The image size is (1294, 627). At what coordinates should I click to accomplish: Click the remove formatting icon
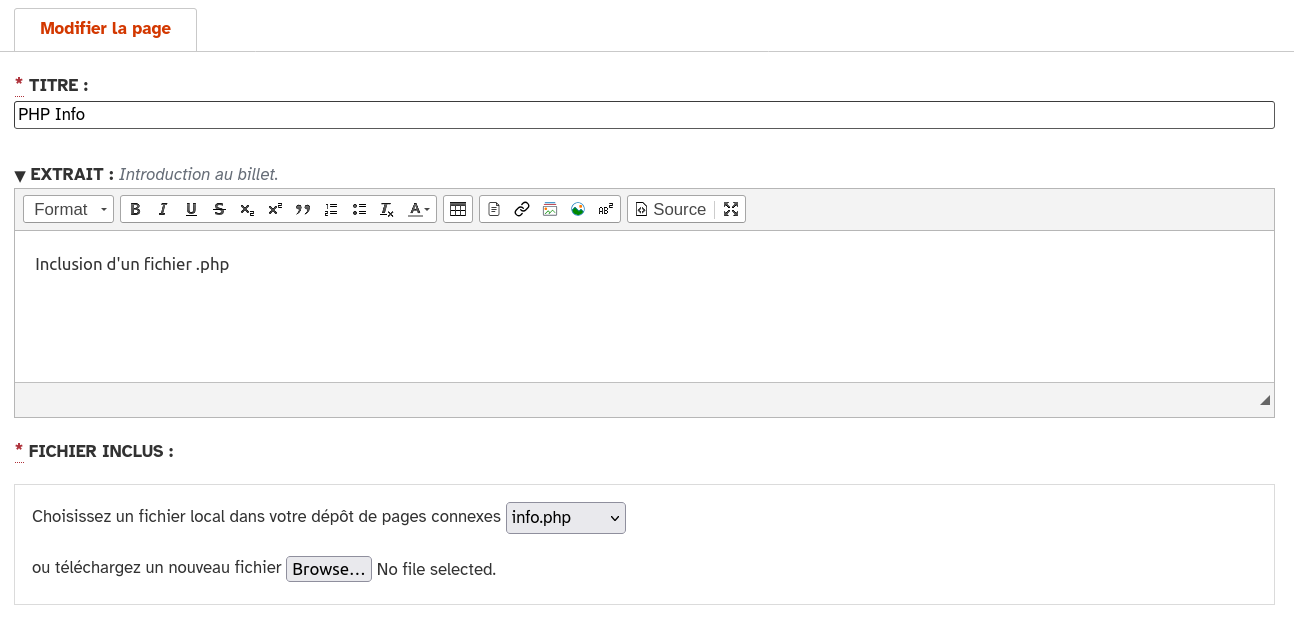pos(387,209)
